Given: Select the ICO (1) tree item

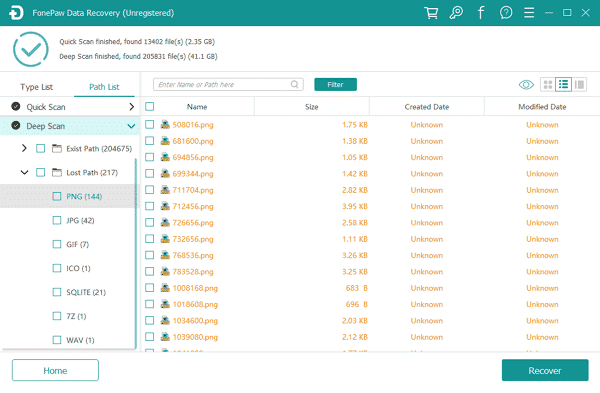Looking at the screenshot, I should 78,268.
